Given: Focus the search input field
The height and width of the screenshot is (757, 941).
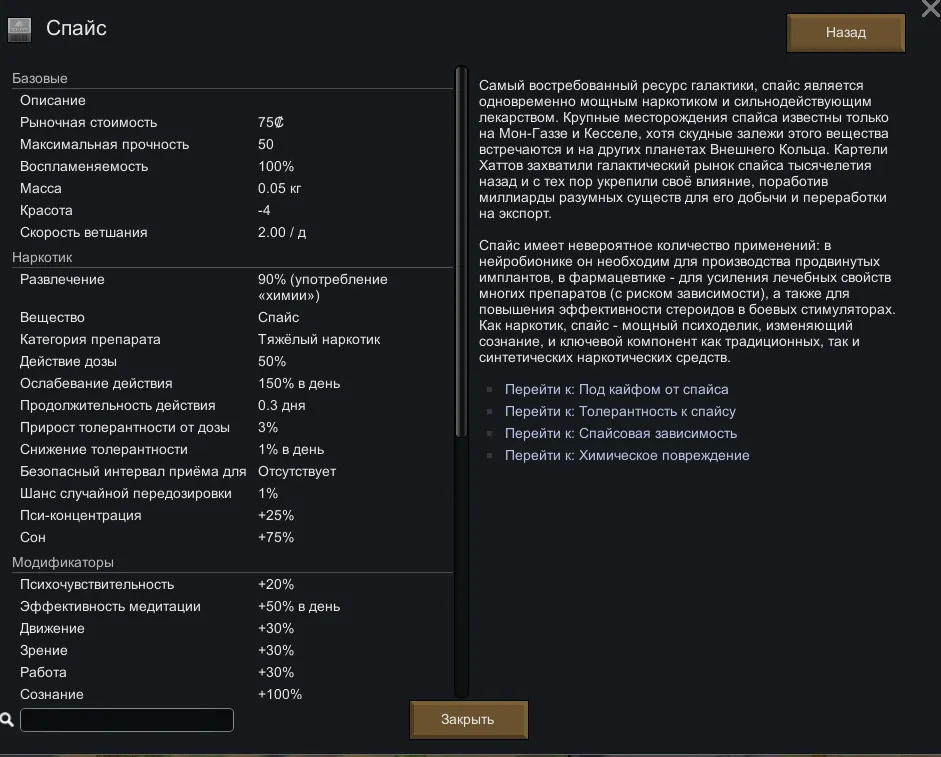Looking at the screenshot, I should (127, 720).
